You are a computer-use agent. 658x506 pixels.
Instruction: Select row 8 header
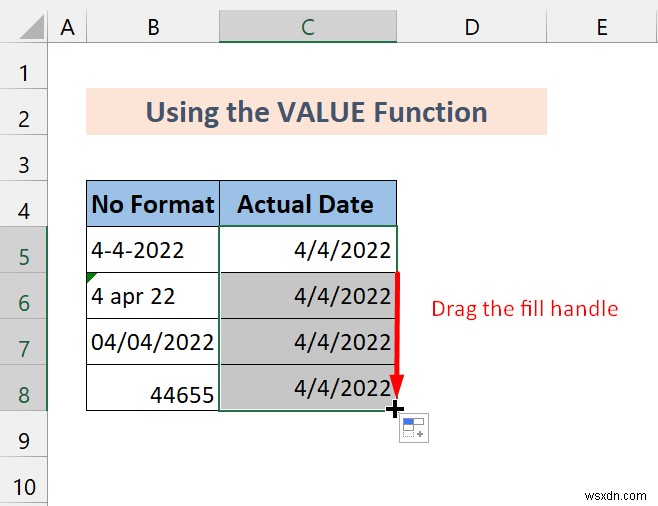click(24, 388)
